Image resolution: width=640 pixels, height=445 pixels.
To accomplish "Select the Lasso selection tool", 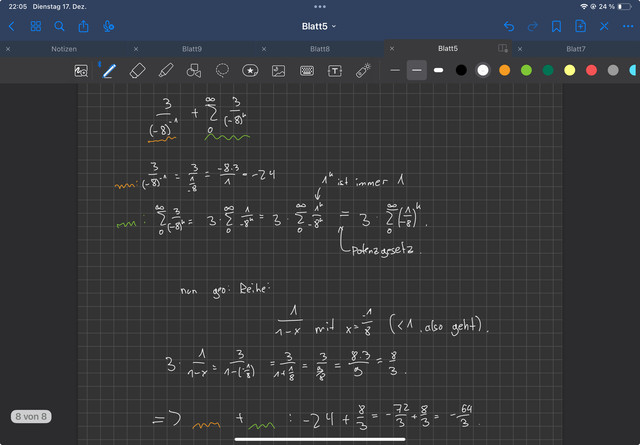I will tap(222, 71).
